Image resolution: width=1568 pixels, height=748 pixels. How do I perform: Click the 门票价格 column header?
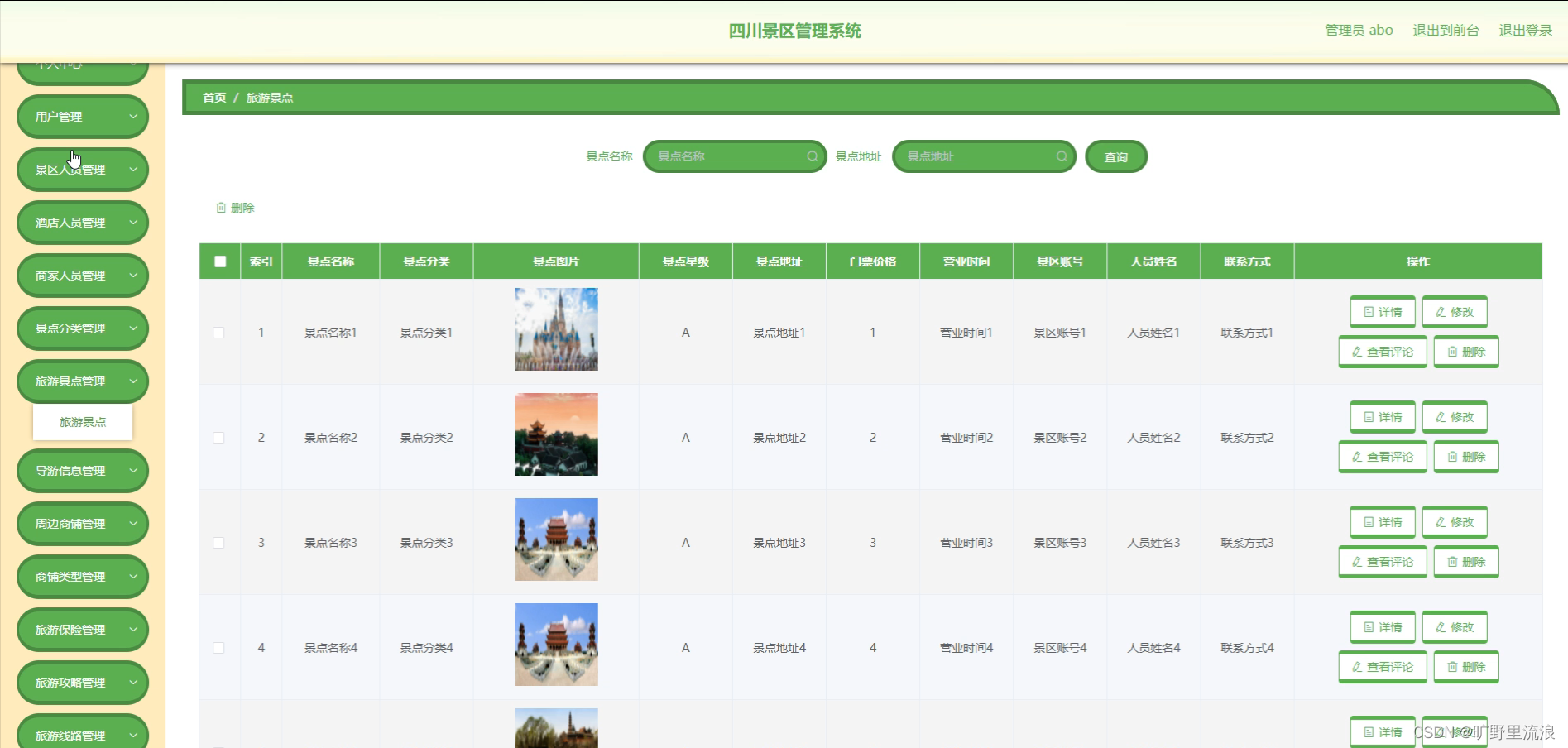click(873, 261)
